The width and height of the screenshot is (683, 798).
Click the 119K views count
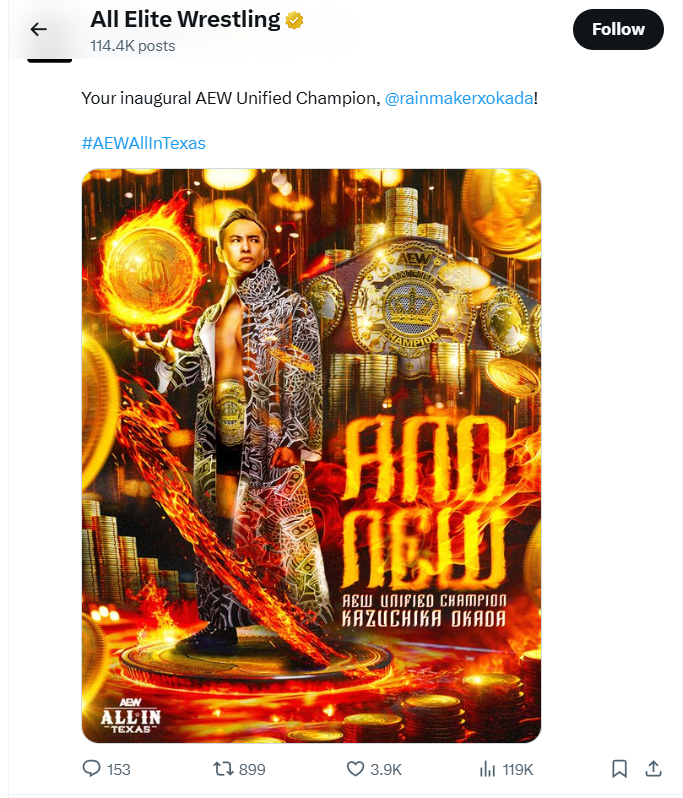click(x=518, y=769)
